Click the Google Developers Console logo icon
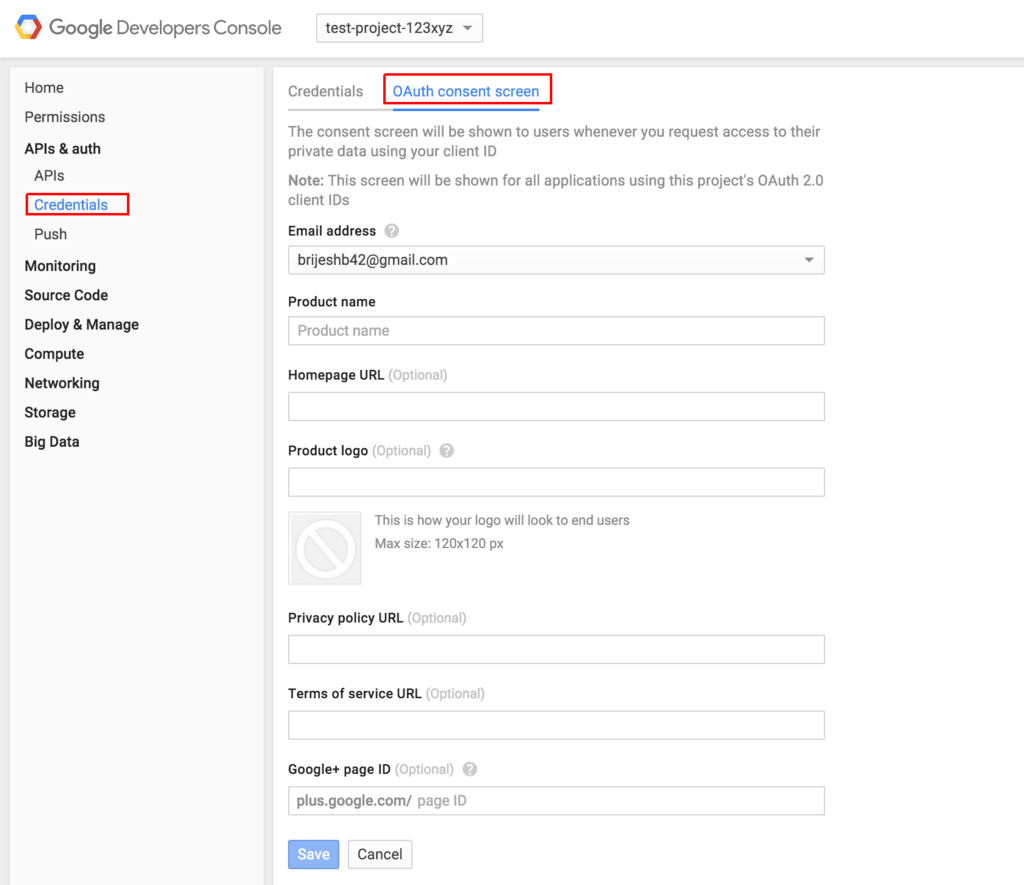The image size is (1024, 885). [x=28, y=27]
